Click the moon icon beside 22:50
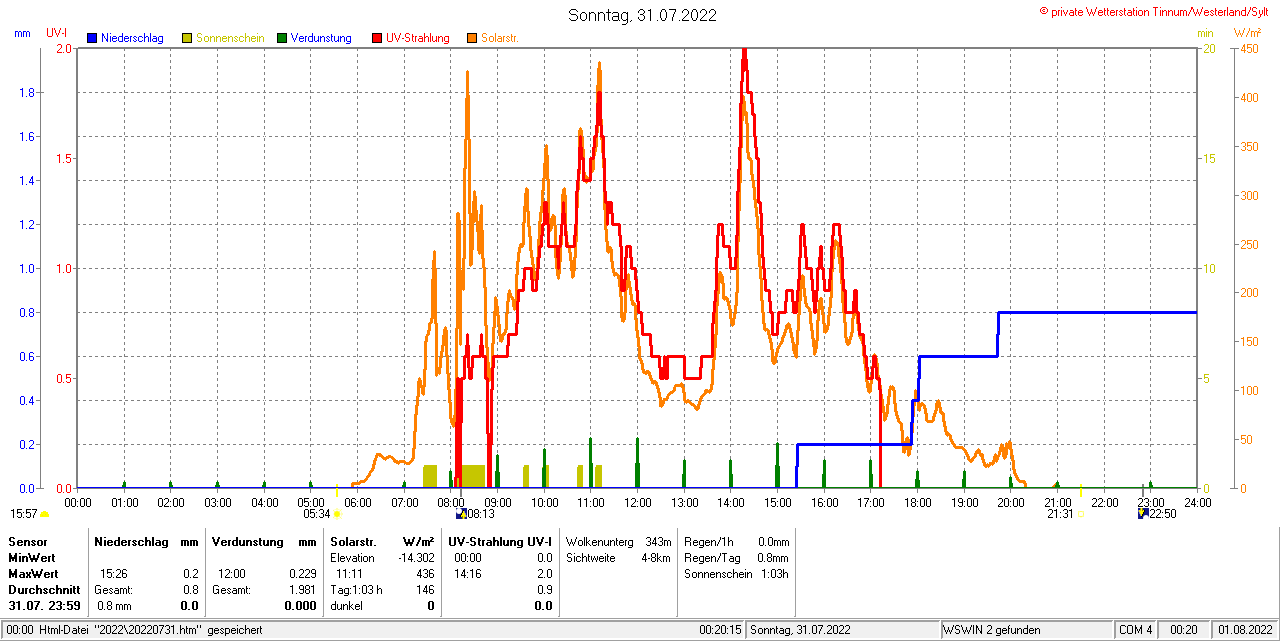 [1143, 514]
